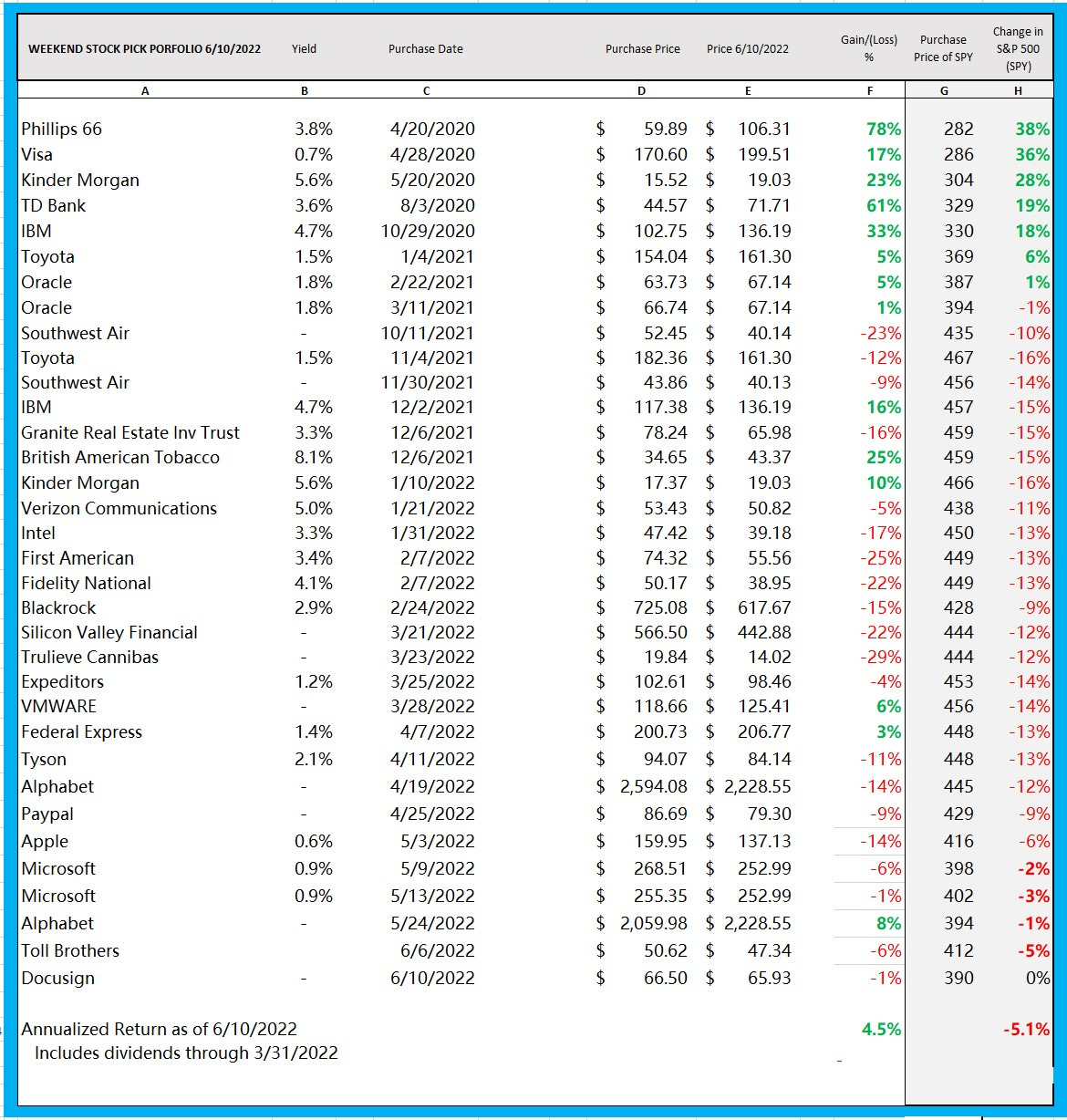Click the 5.0% yield for Verizon

tap(314, 508)
